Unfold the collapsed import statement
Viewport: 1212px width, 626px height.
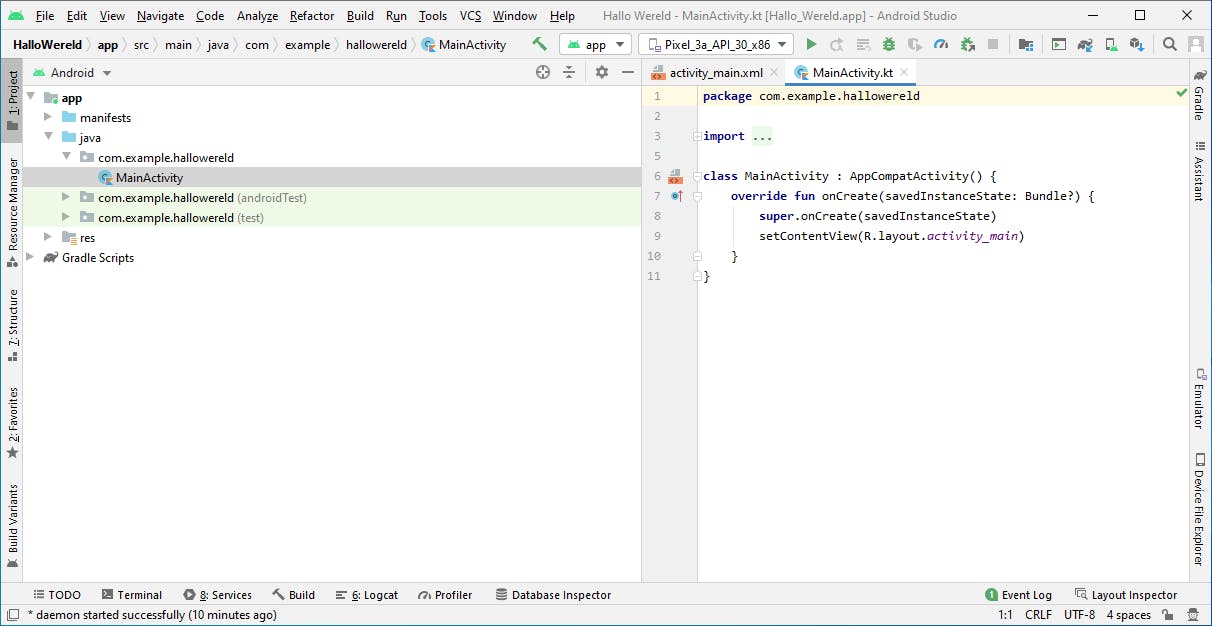(x=697, y=137)
